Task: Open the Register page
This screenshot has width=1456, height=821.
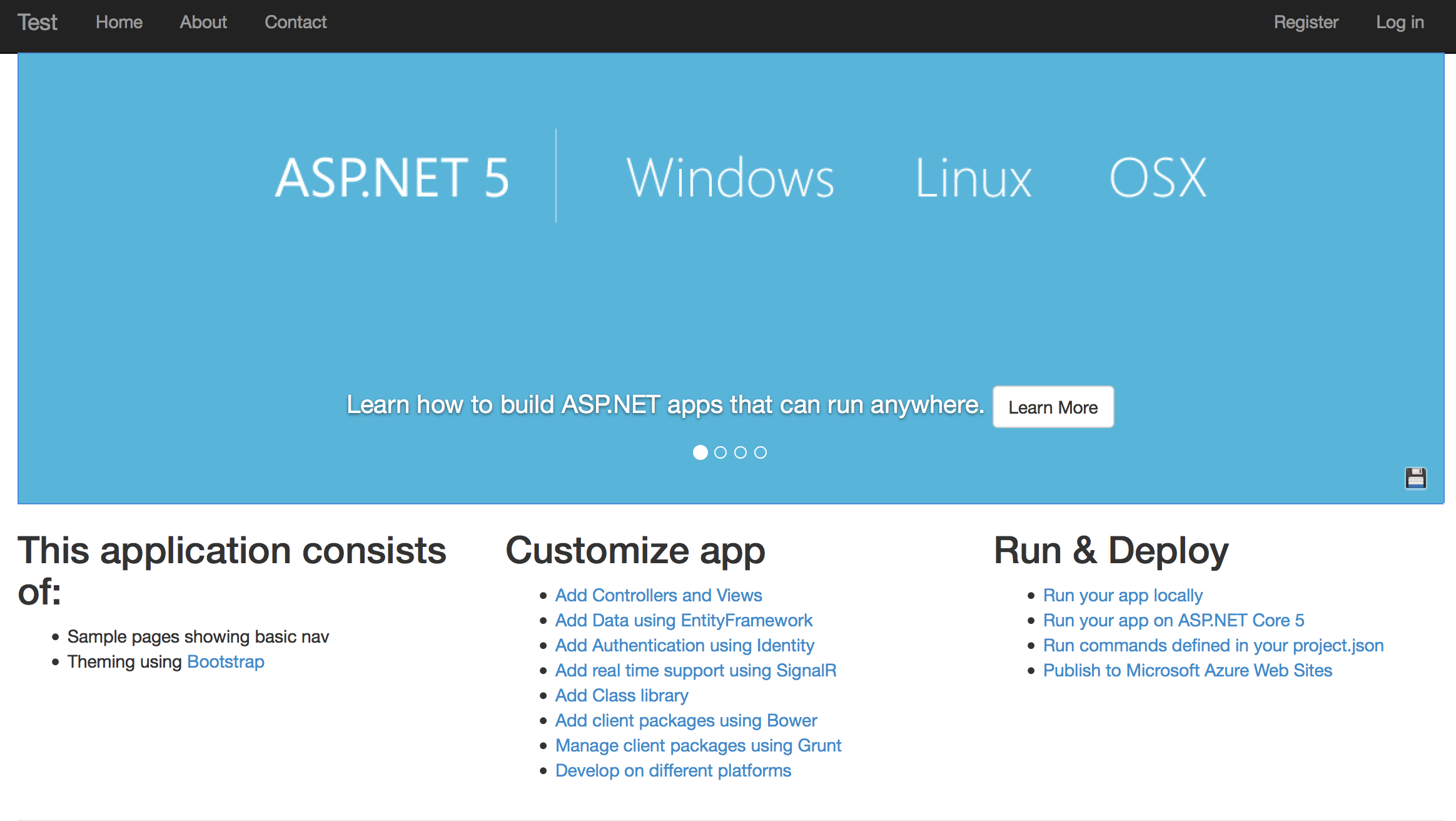Action: click(x=1306, y=23)
